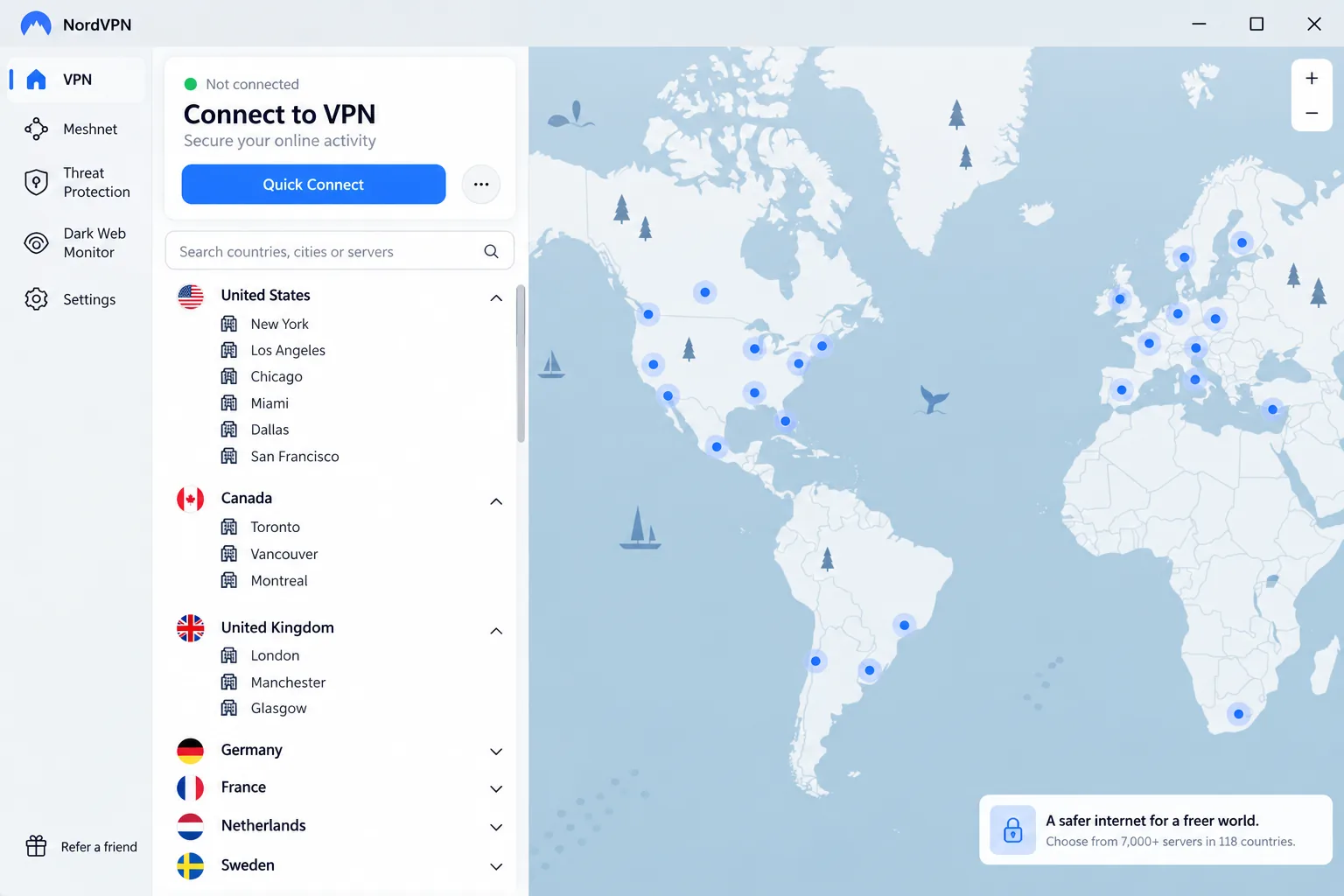Image resolution: width=1344 pixels, height=896 pixels.
Task: Click the France flag icon
Action: point(191,787)
